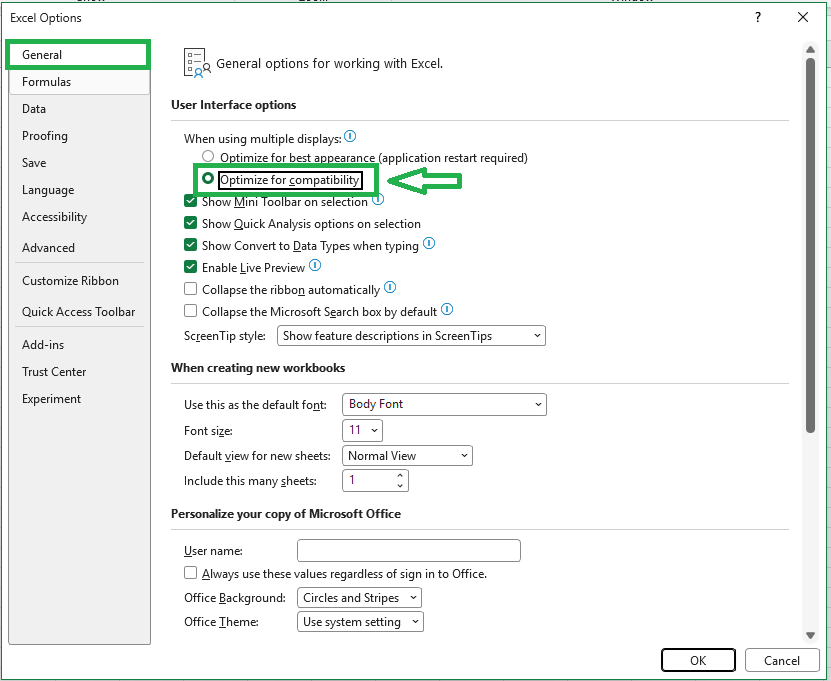
Task: Enable Collapse the ribbon automatically
Action: [190, 289]
